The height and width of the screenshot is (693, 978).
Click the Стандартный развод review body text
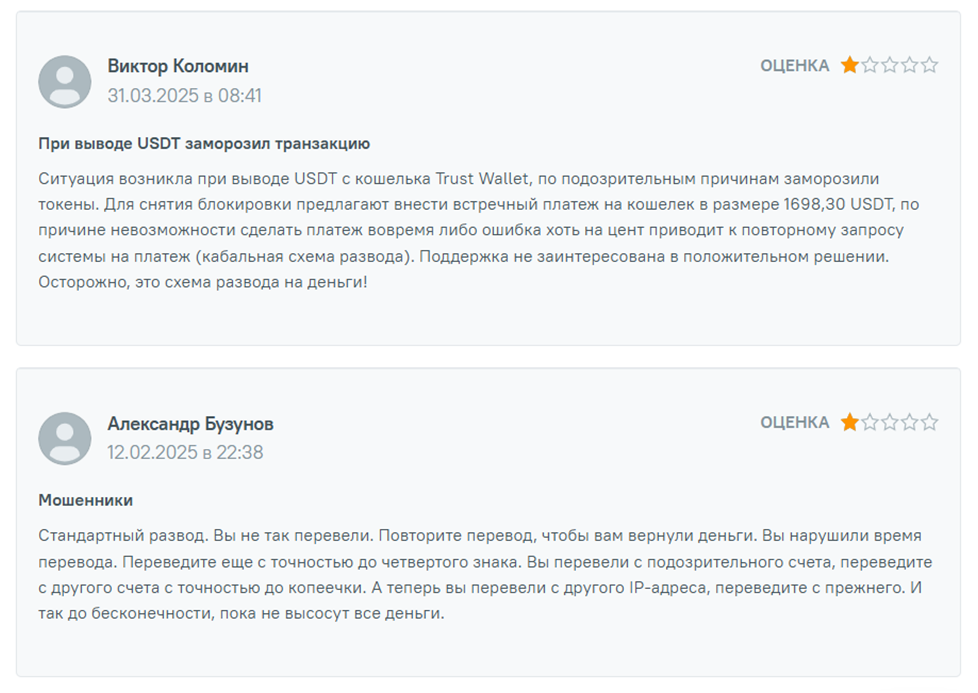click(485, 574)
